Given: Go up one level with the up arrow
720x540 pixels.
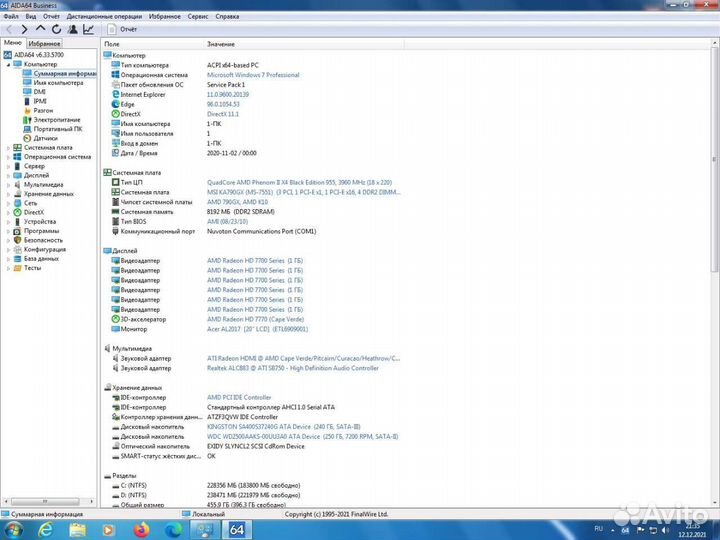Looking at the screenshot, I should (x=40, y=29).
